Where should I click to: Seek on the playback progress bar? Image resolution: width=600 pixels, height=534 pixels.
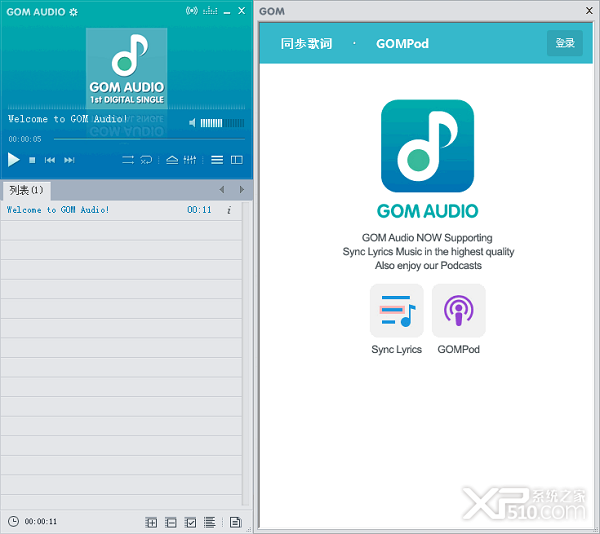(149, 139)
